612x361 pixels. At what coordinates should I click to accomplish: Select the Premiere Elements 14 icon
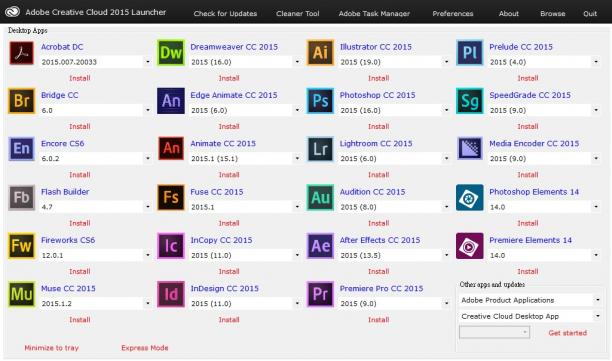click(470, 246)
